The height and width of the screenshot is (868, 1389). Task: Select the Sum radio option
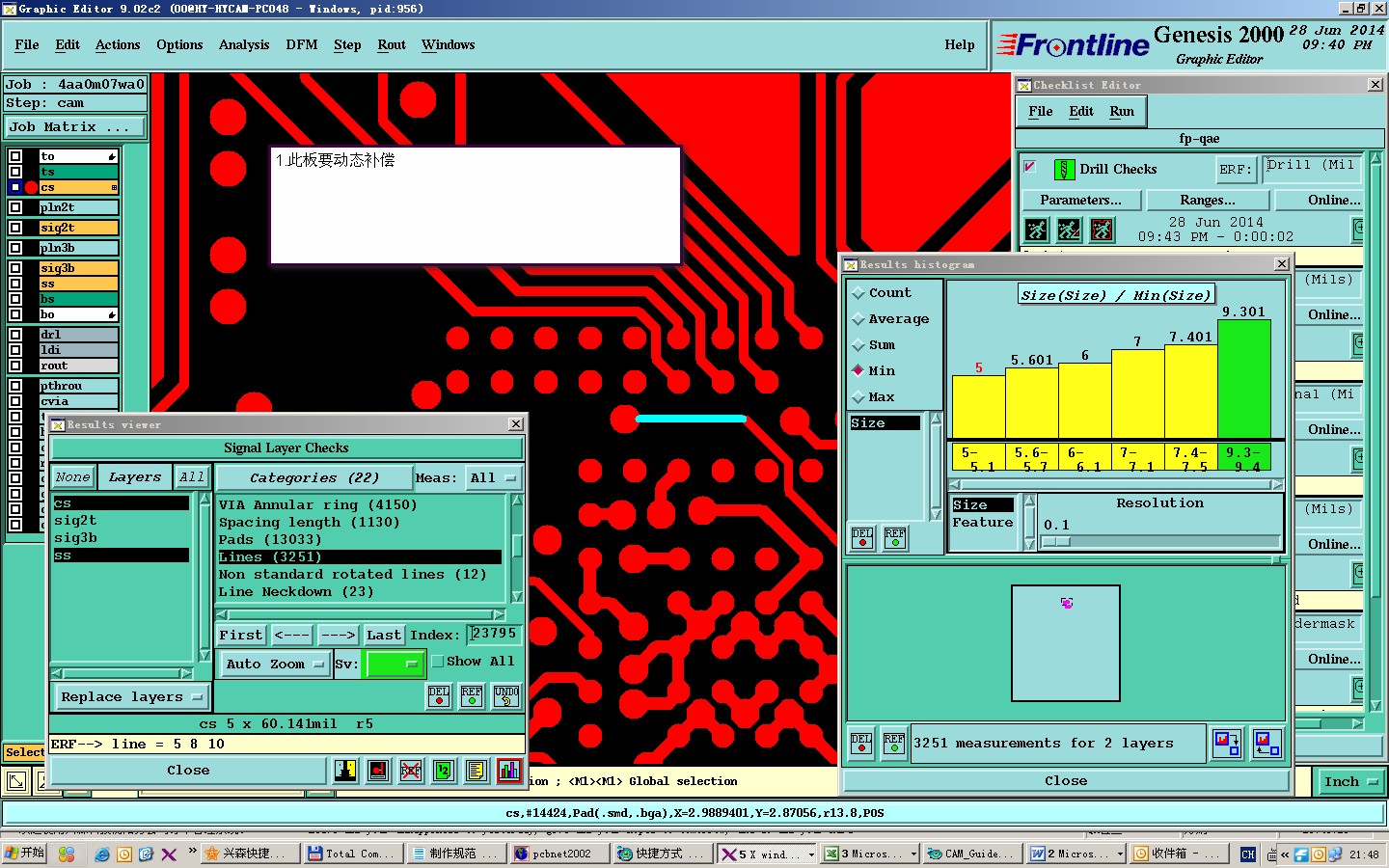[x=858, y=345]
